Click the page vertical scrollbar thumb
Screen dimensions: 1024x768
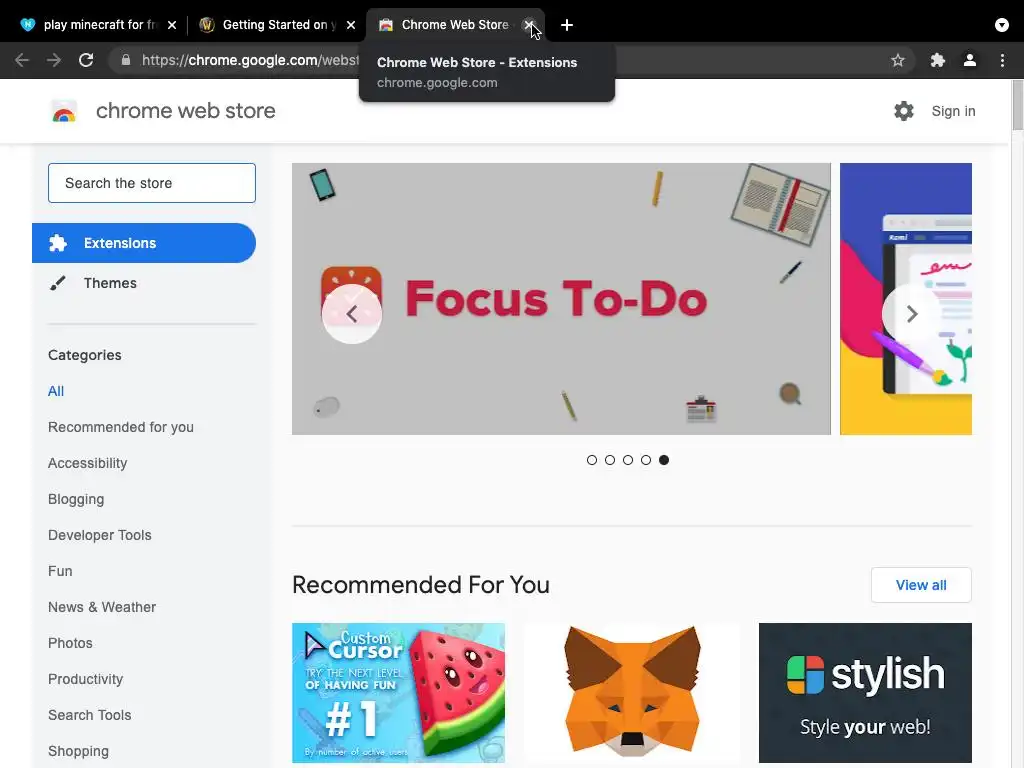click(x=1017, y=105)
